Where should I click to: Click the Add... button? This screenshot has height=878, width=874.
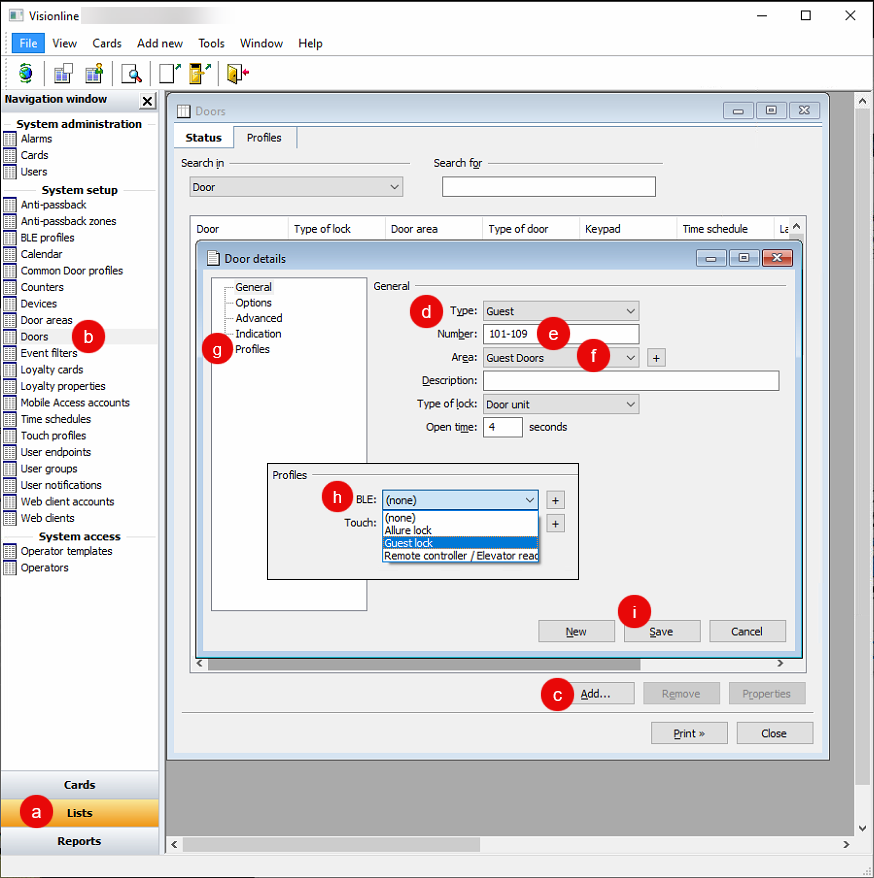595,694
